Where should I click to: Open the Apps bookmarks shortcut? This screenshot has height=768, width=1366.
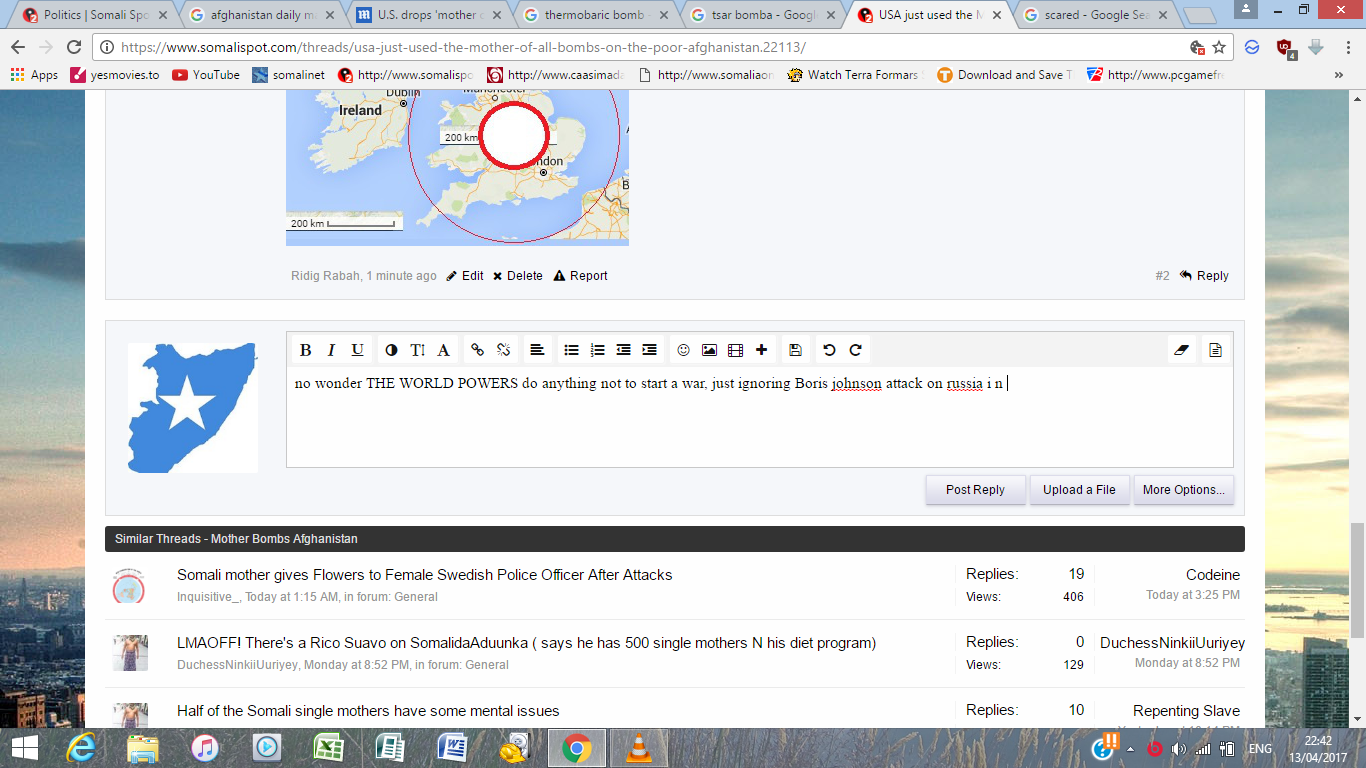[34, 75]
